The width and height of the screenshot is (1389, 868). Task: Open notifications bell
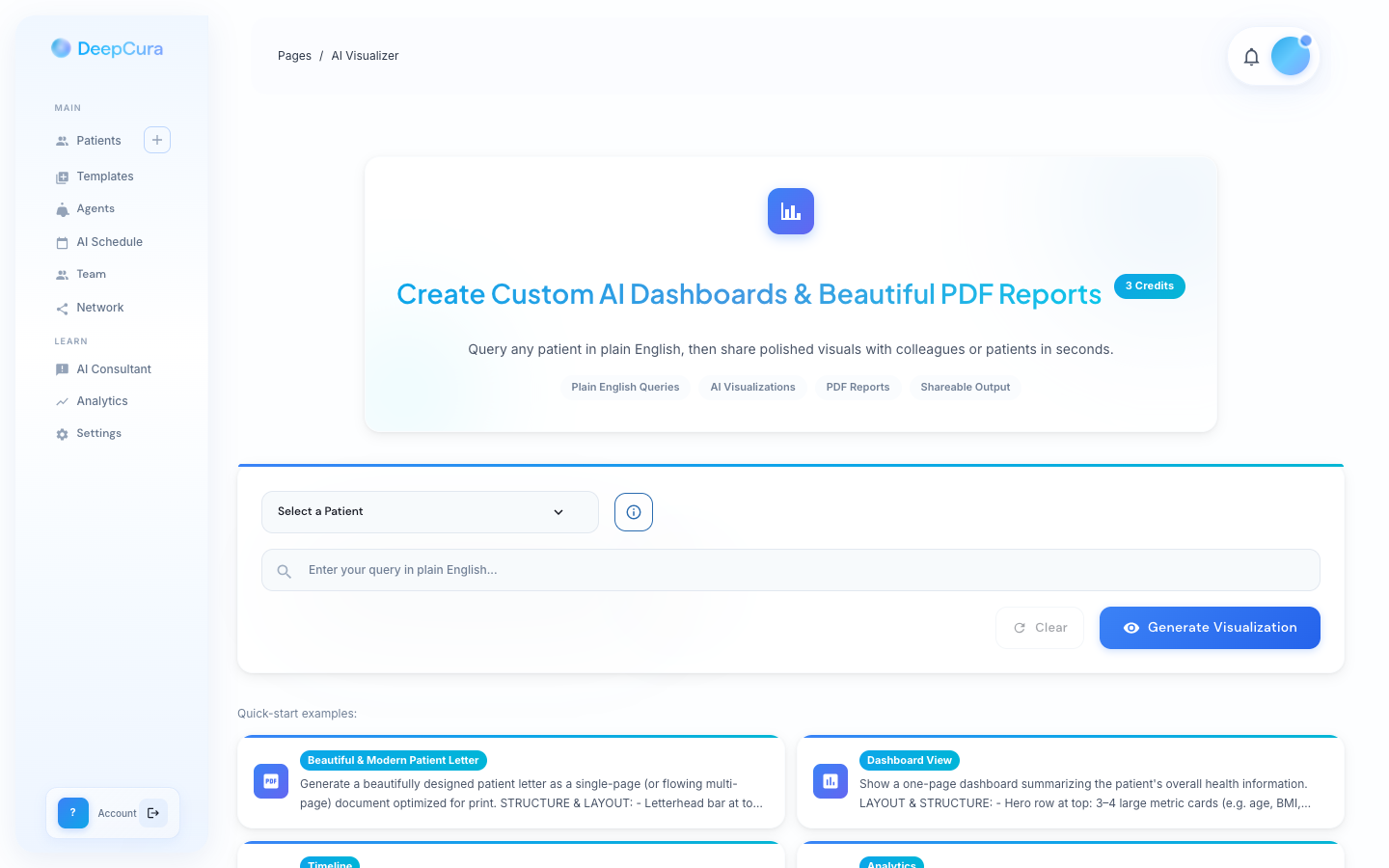pyautogui.click(x=1251, y=57)
